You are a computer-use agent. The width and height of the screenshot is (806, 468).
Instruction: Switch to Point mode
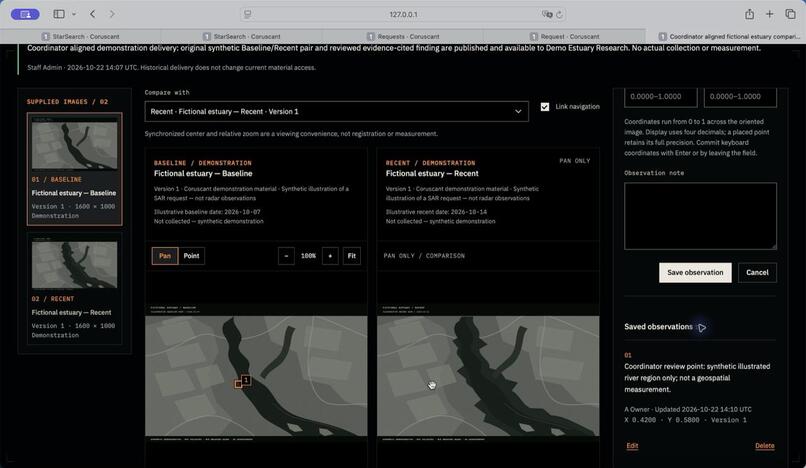pyautogui.click(x=191, y=256)
